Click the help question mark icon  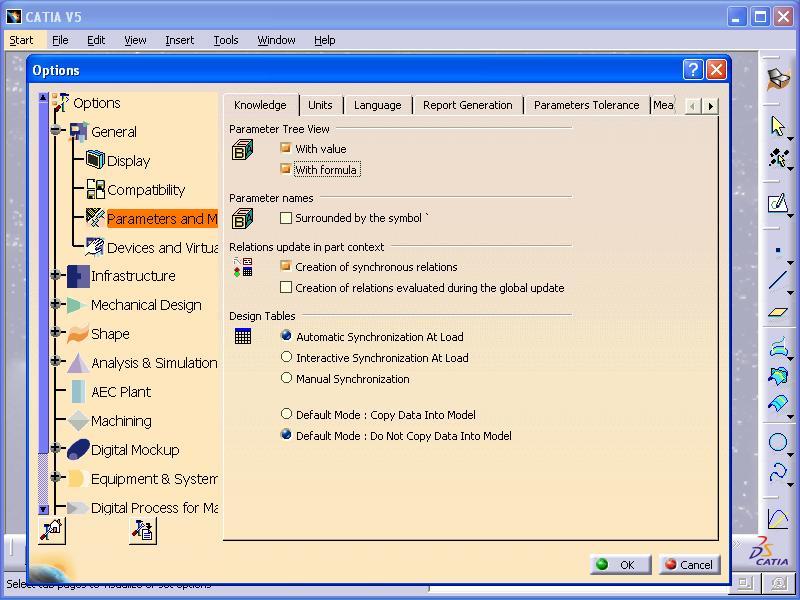click(x=693, y=69)
